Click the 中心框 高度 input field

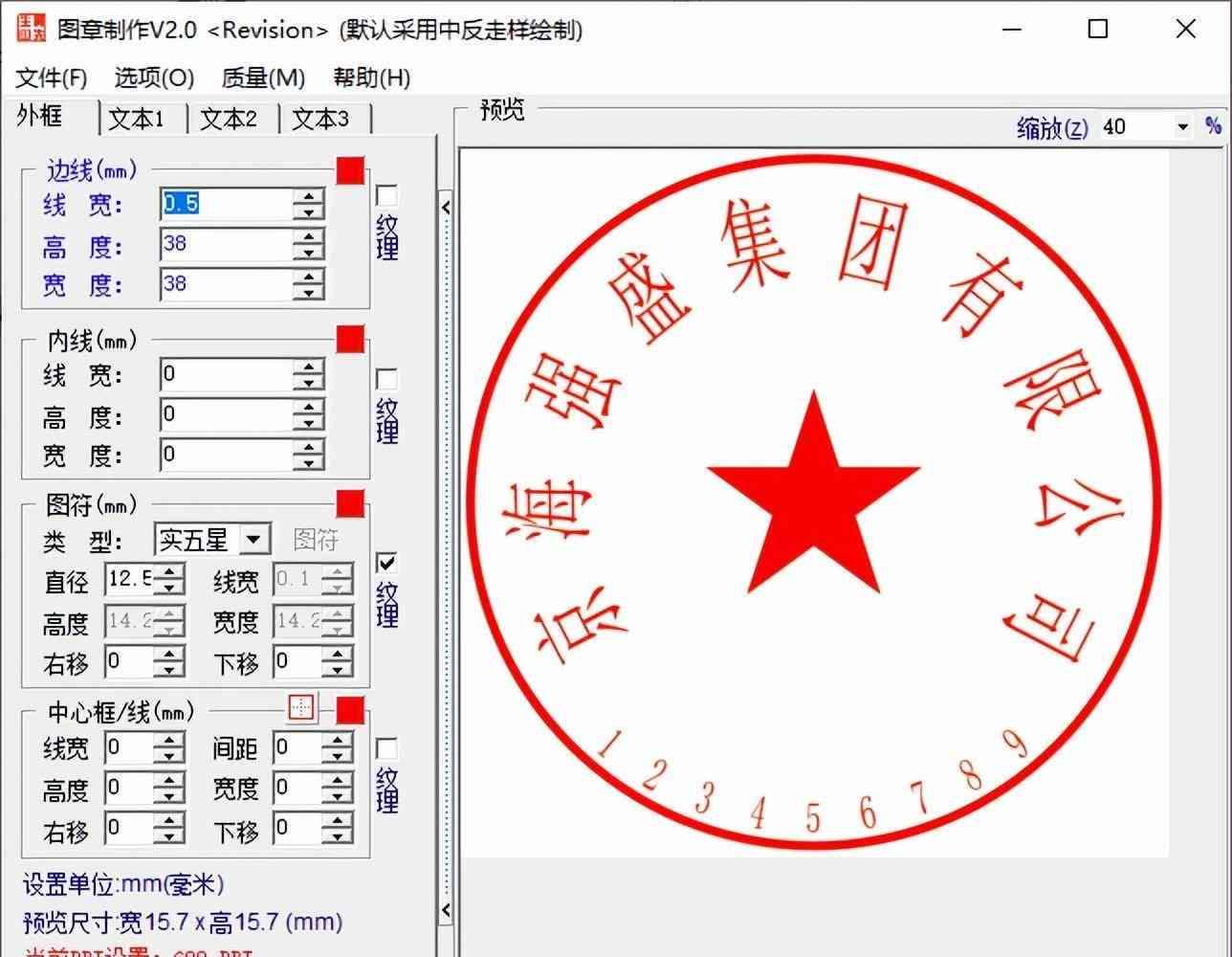coord(129,789)
